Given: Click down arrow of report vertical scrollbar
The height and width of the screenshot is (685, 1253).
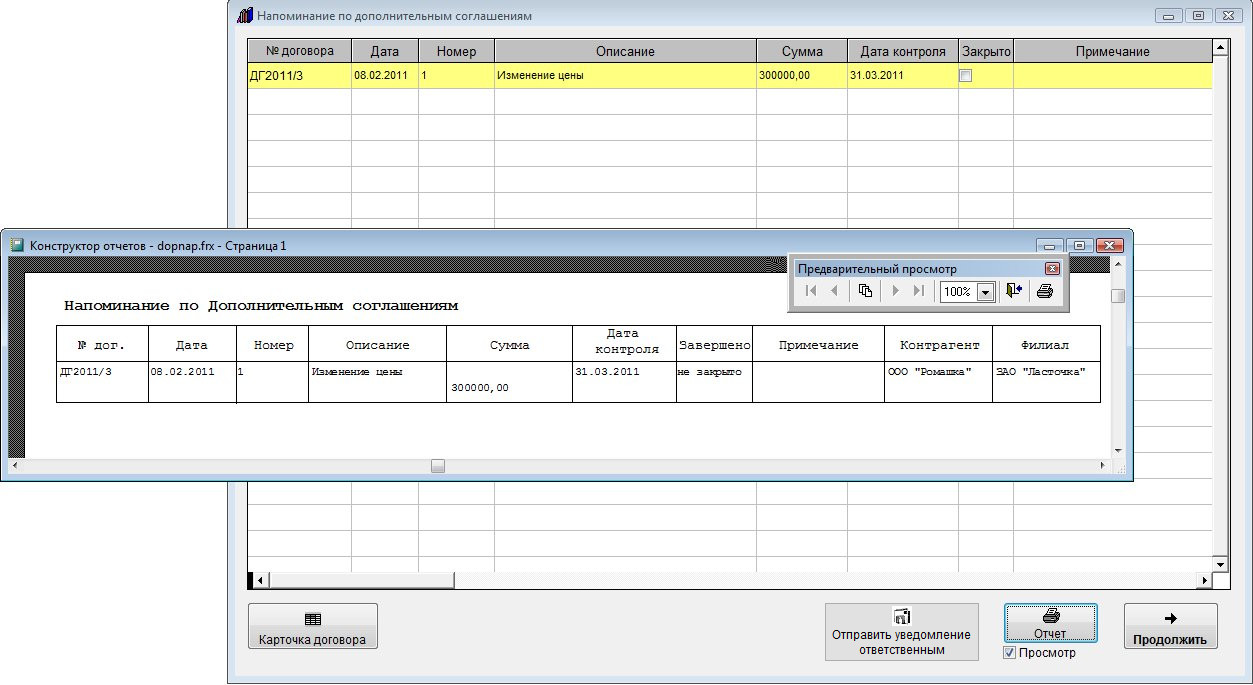Looking at the screenshot, I should 1118,451.
